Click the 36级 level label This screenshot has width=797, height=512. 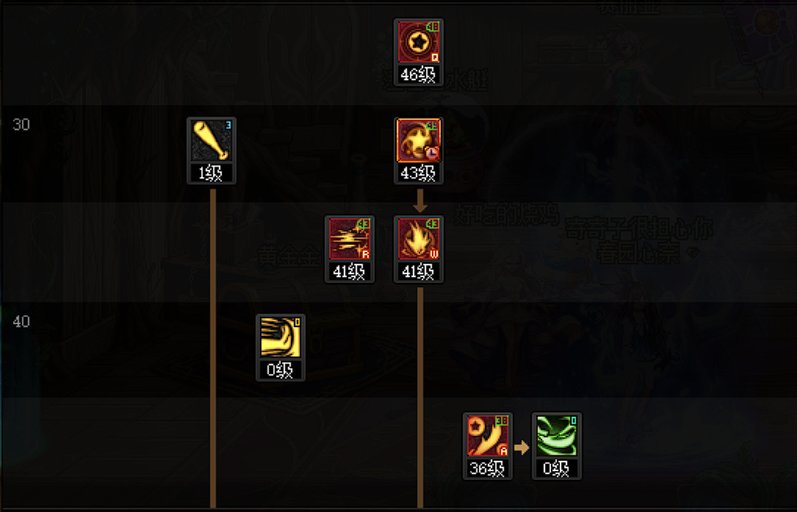tap(487, 468)
